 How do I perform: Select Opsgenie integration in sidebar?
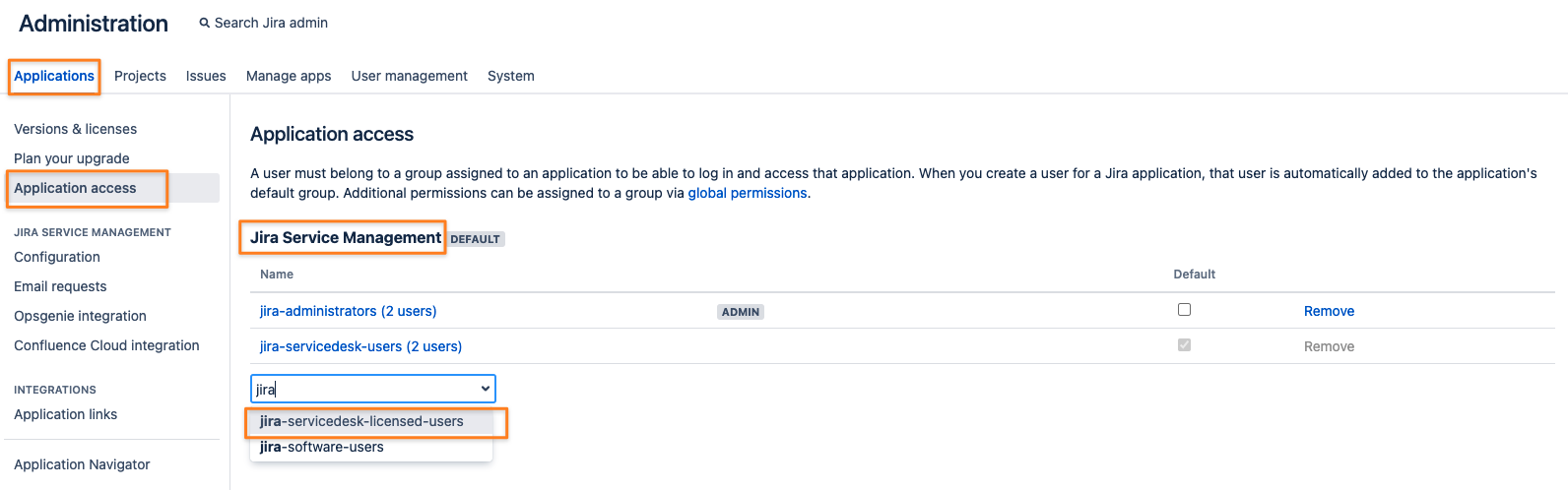[80, 316]
